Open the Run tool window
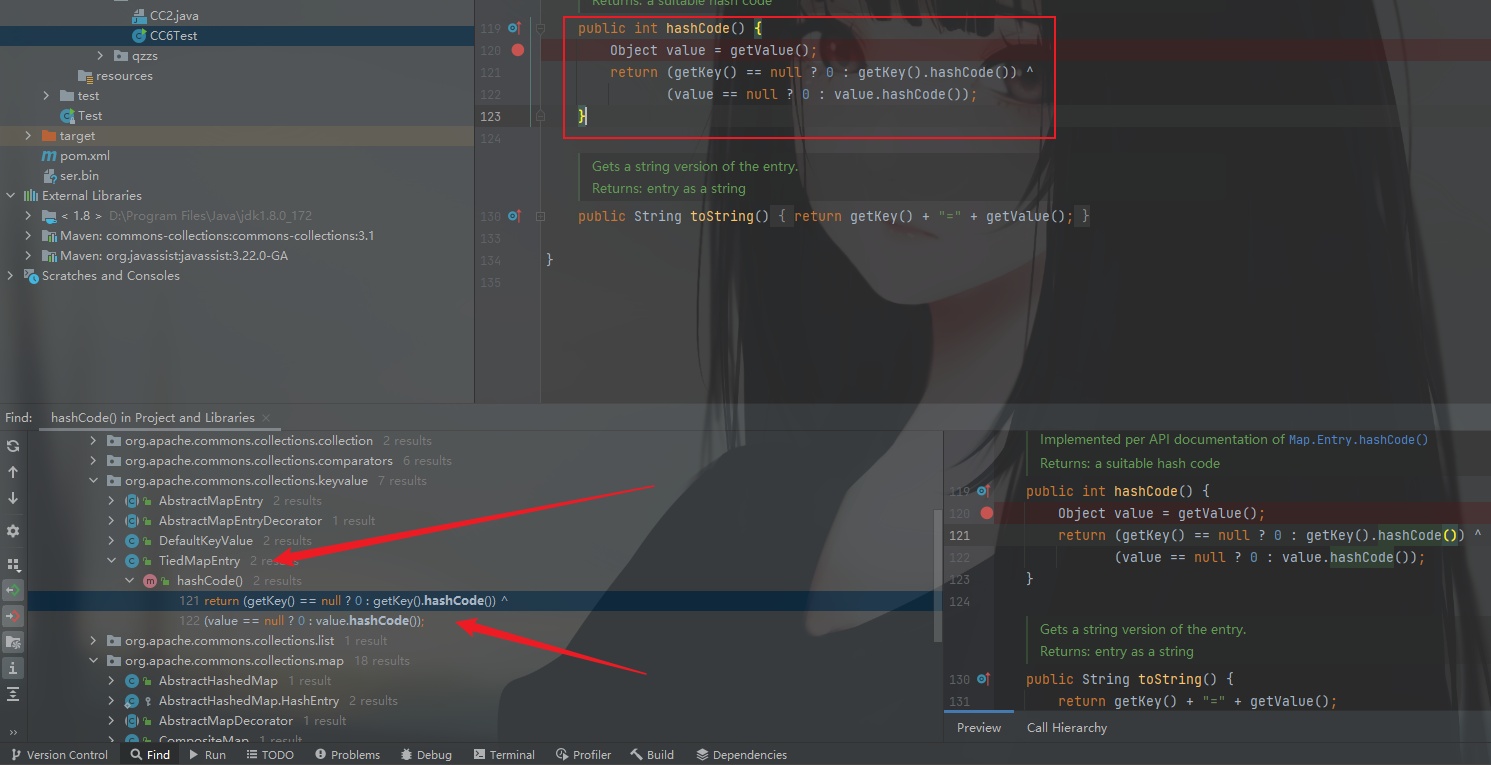This screenshot has width=1491, height=765. pos(206,755)
